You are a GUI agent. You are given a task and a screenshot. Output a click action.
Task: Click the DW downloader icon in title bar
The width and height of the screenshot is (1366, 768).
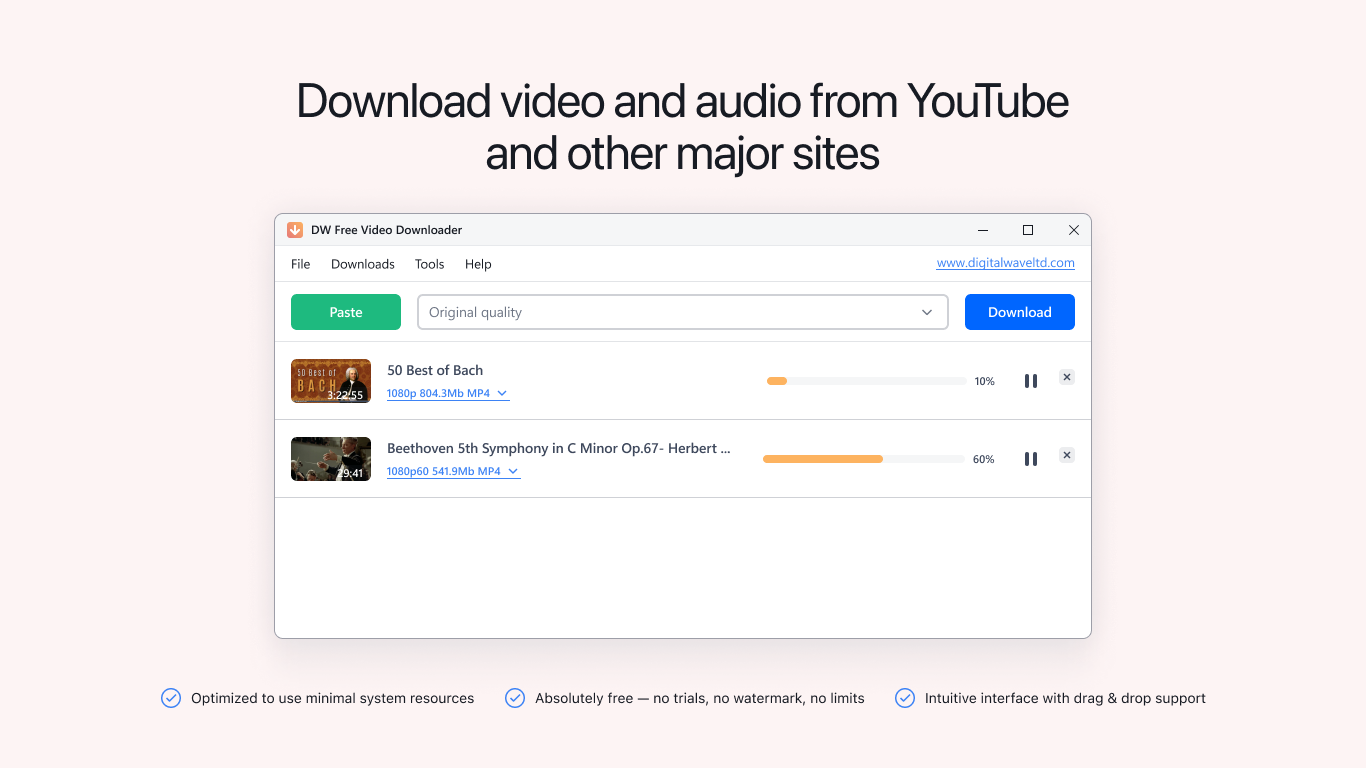point(295,229)
